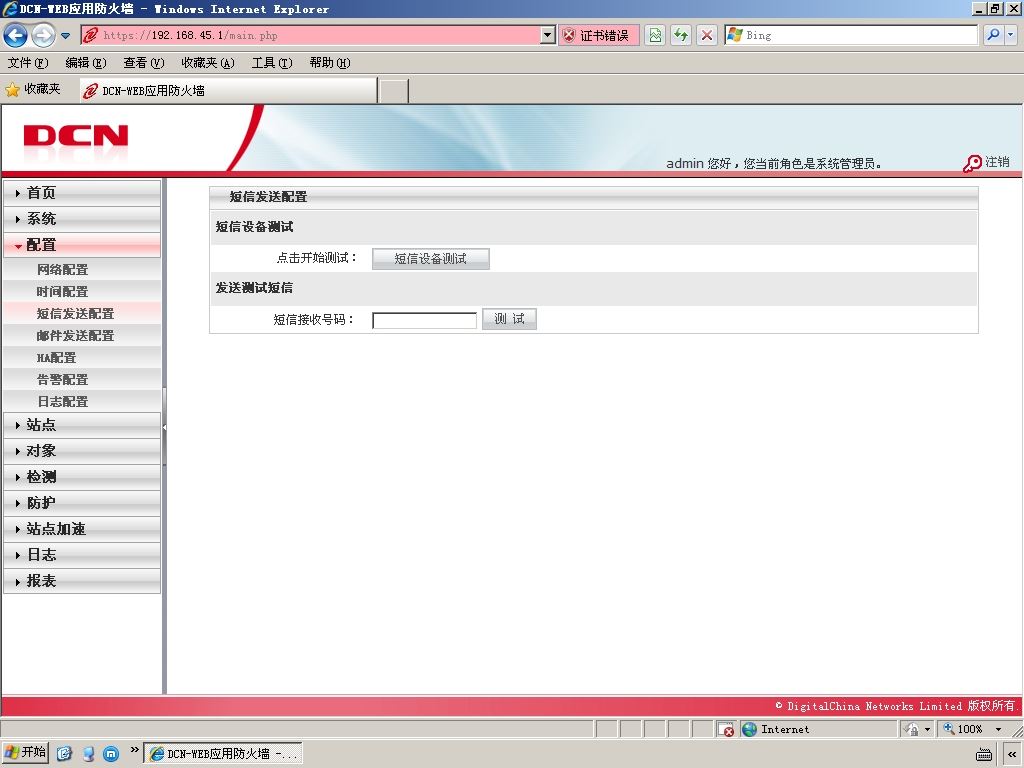Open 日志配置 in the sidebar
Screen dimensions: 1024x768
(82, 402)
